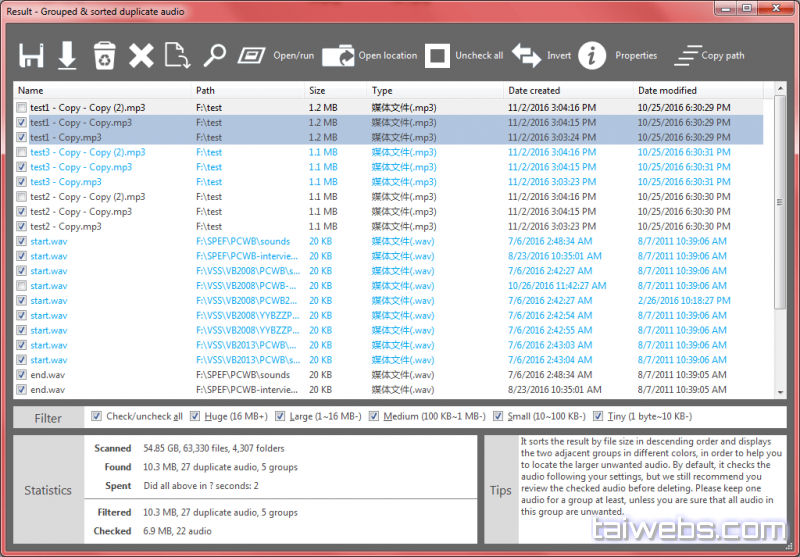Screen dimensions: 800x557
Task: Sort by the Size column header
Action: click(x=335, y=91)
